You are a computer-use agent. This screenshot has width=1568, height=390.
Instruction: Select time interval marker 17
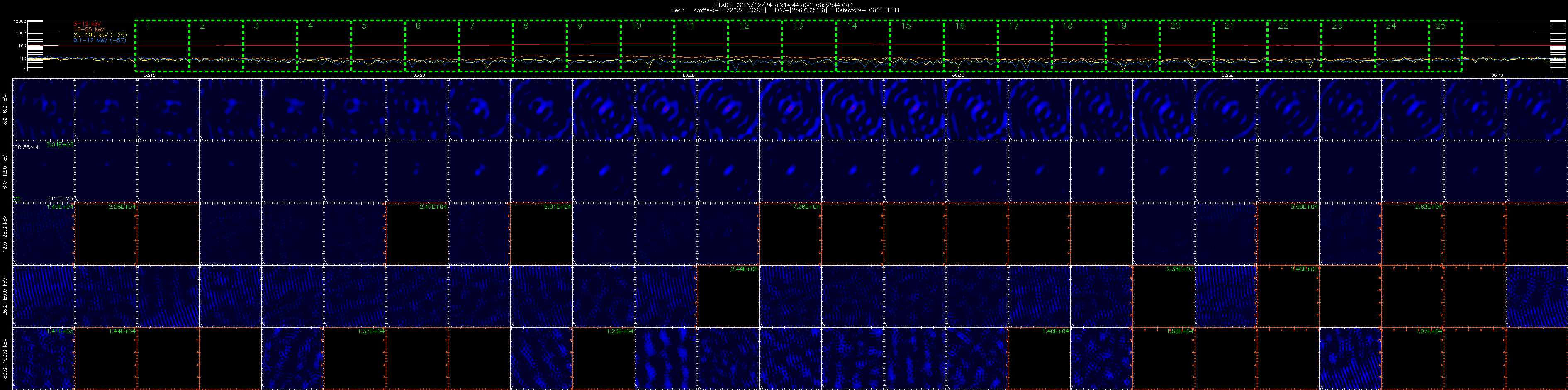coord(1013,26)
